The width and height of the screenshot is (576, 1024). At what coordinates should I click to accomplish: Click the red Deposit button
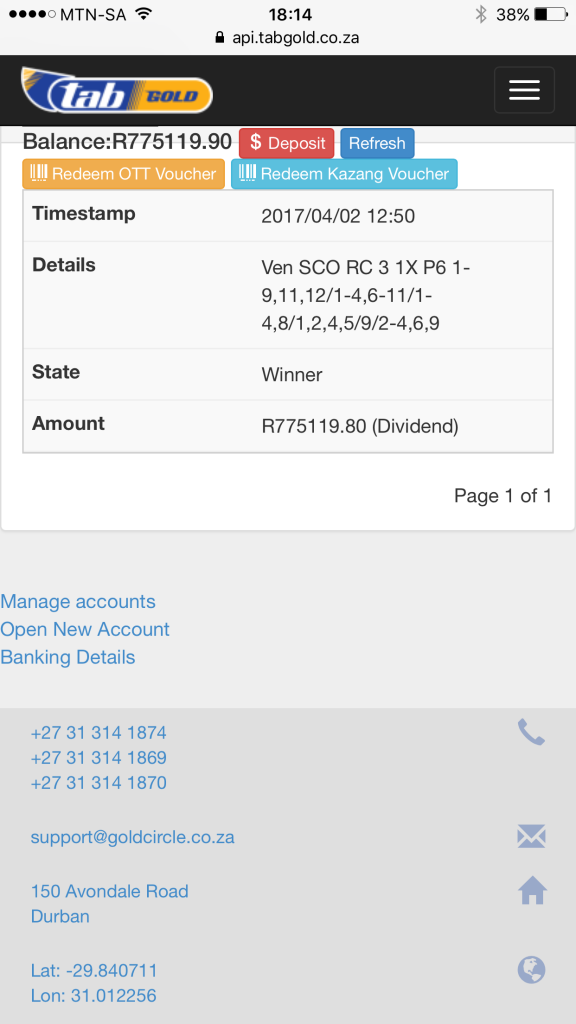click(x=286, y=143)
